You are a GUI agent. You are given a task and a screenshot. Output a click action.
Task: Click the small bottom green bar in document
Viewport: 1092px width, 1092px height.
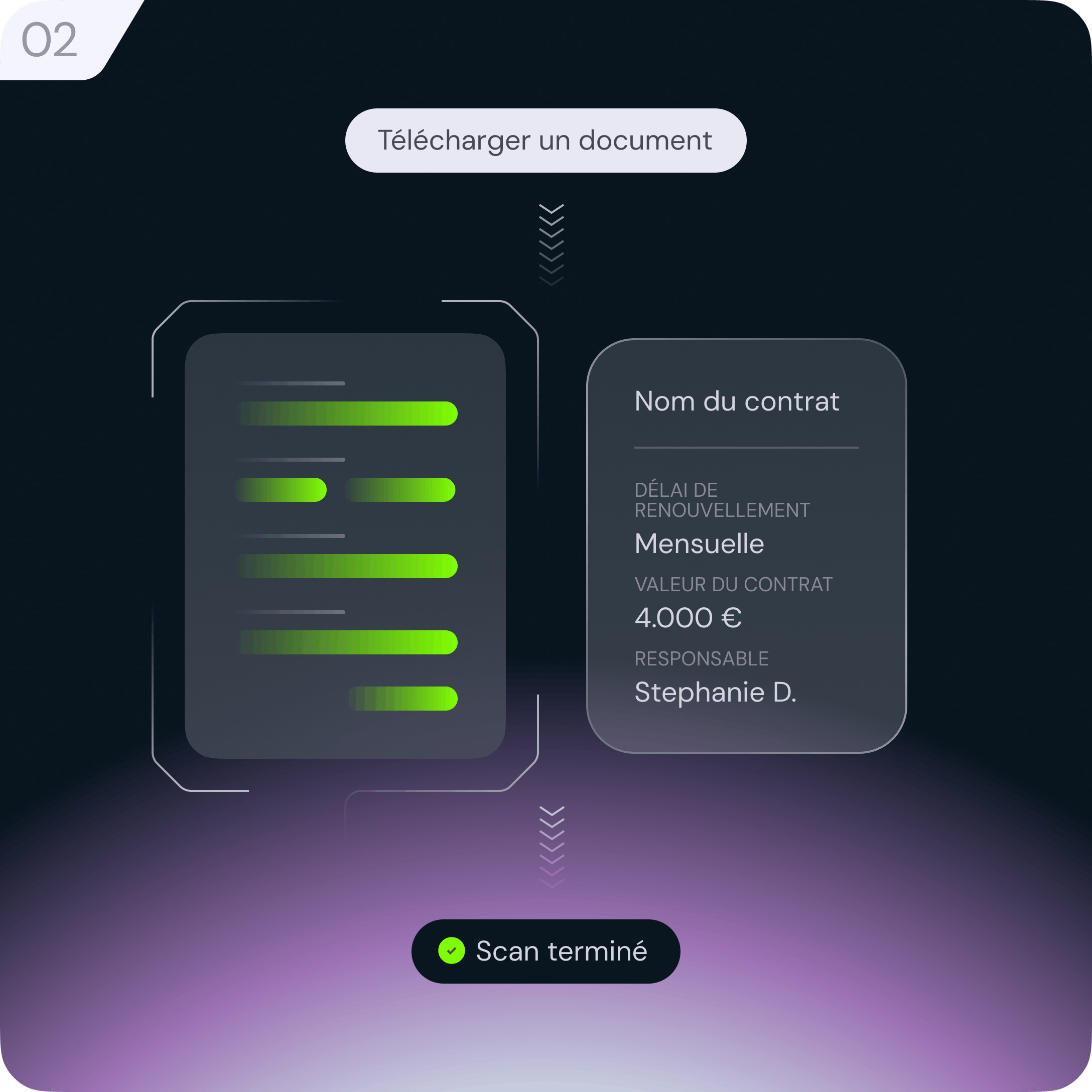tap(402, 699)
